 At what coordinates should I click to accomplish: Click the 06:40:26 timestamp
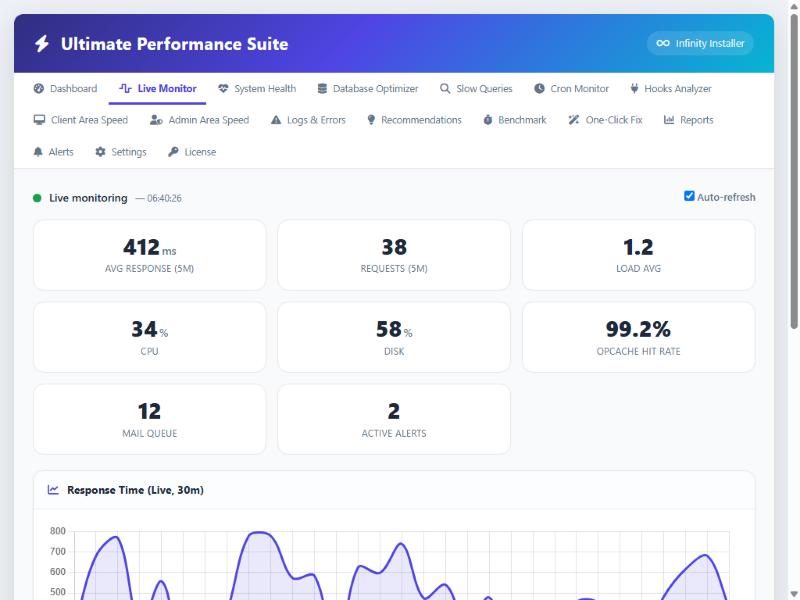point(164,198)
